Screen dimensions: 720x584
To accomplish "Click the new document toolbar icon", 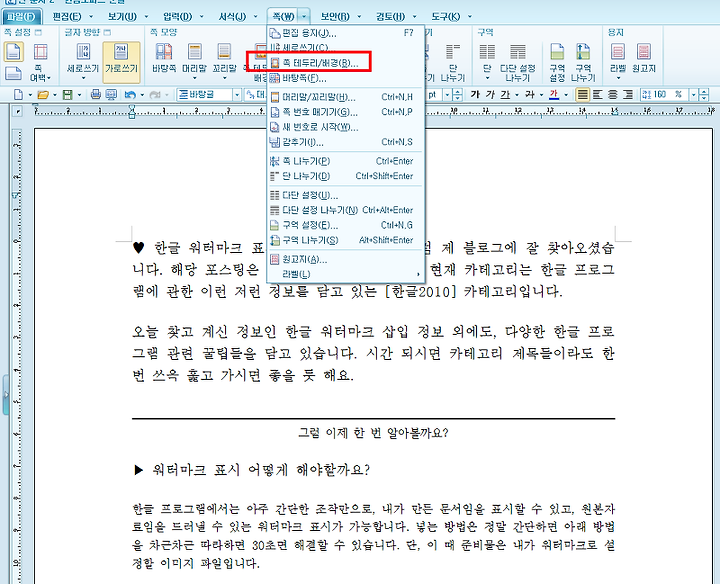I will point(18,95).
